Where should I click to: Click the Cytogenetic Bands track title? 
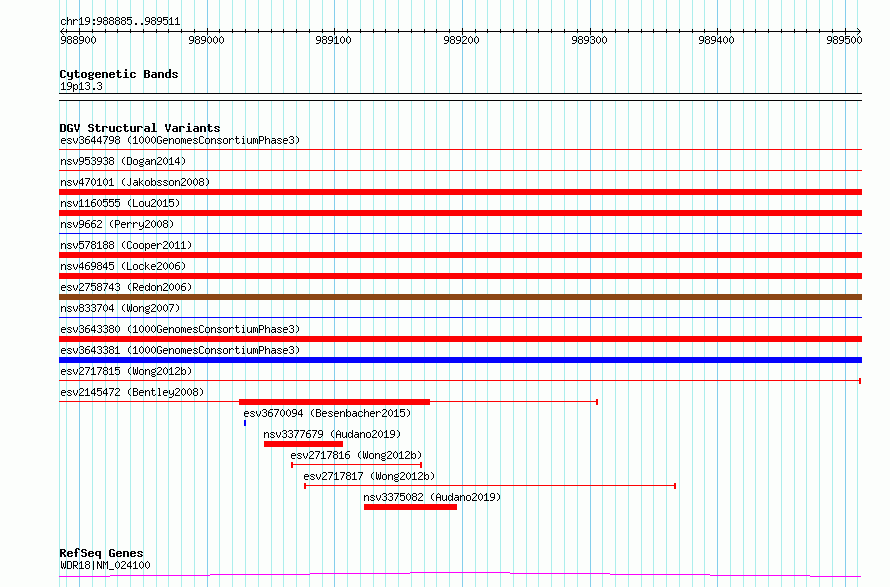[119, 74]
